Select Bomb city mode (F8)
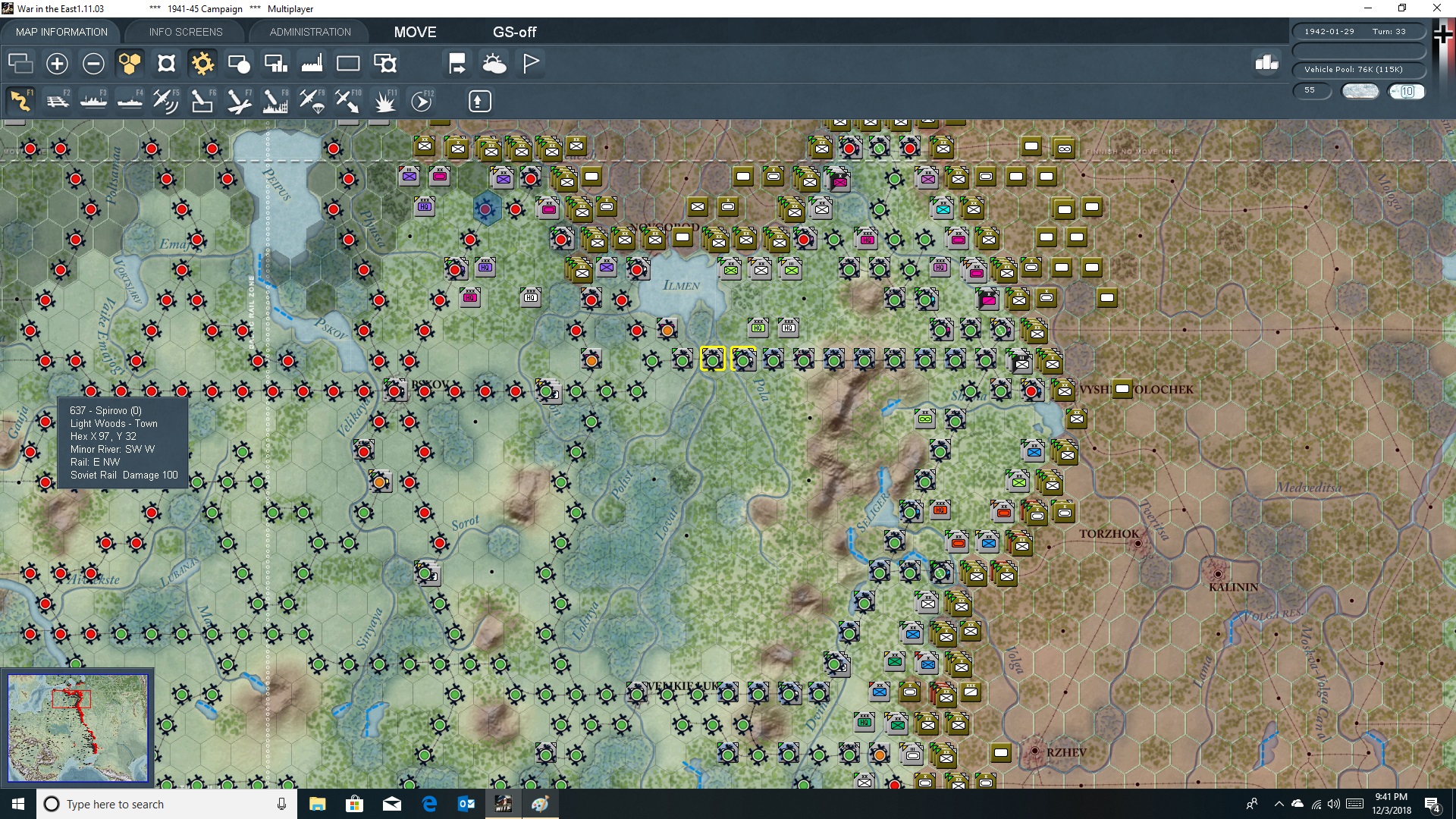Viewport: 1456px width, 819px height. tap(275, 101)
